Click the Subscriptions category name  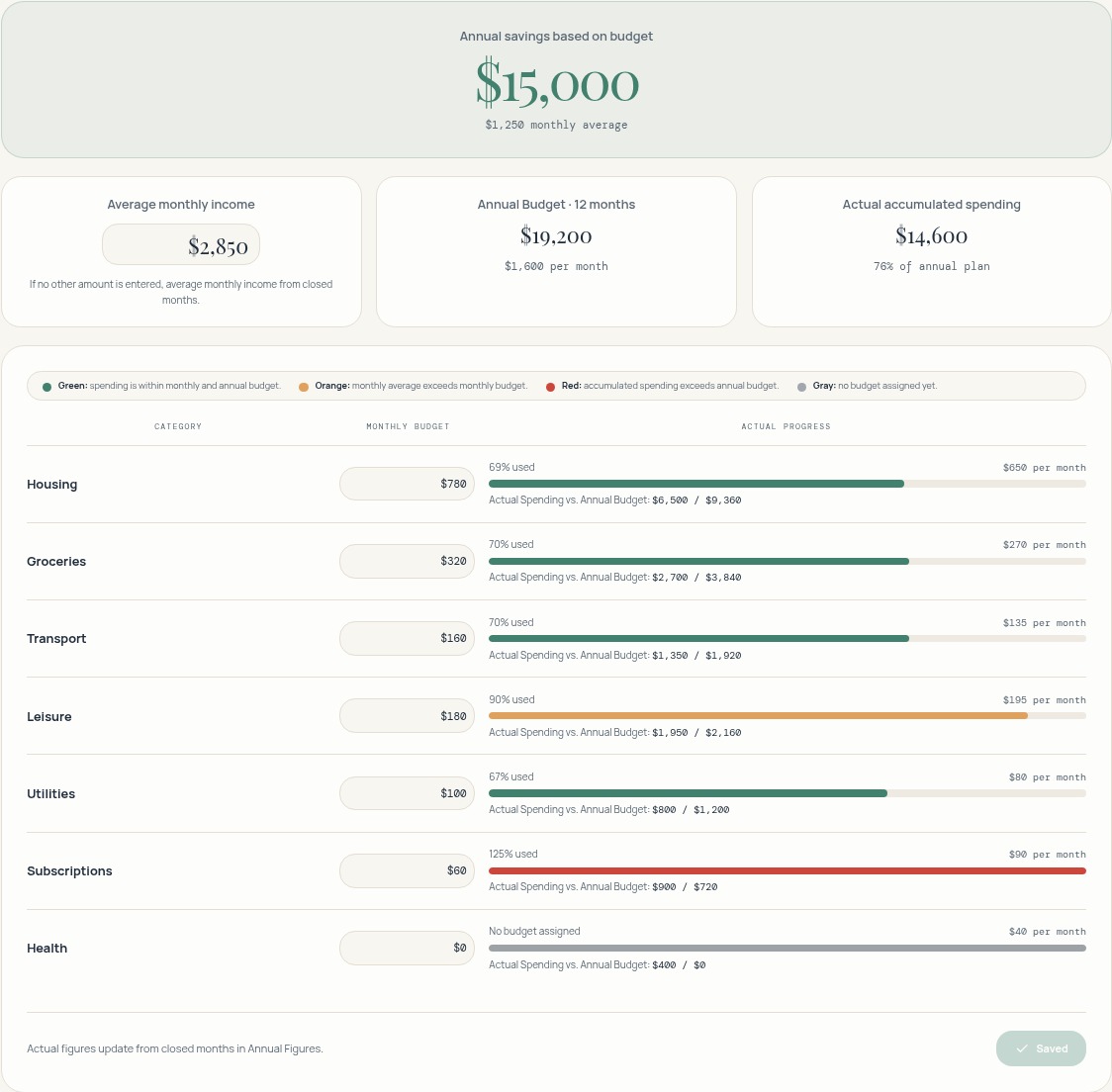(x=69, y=870)
